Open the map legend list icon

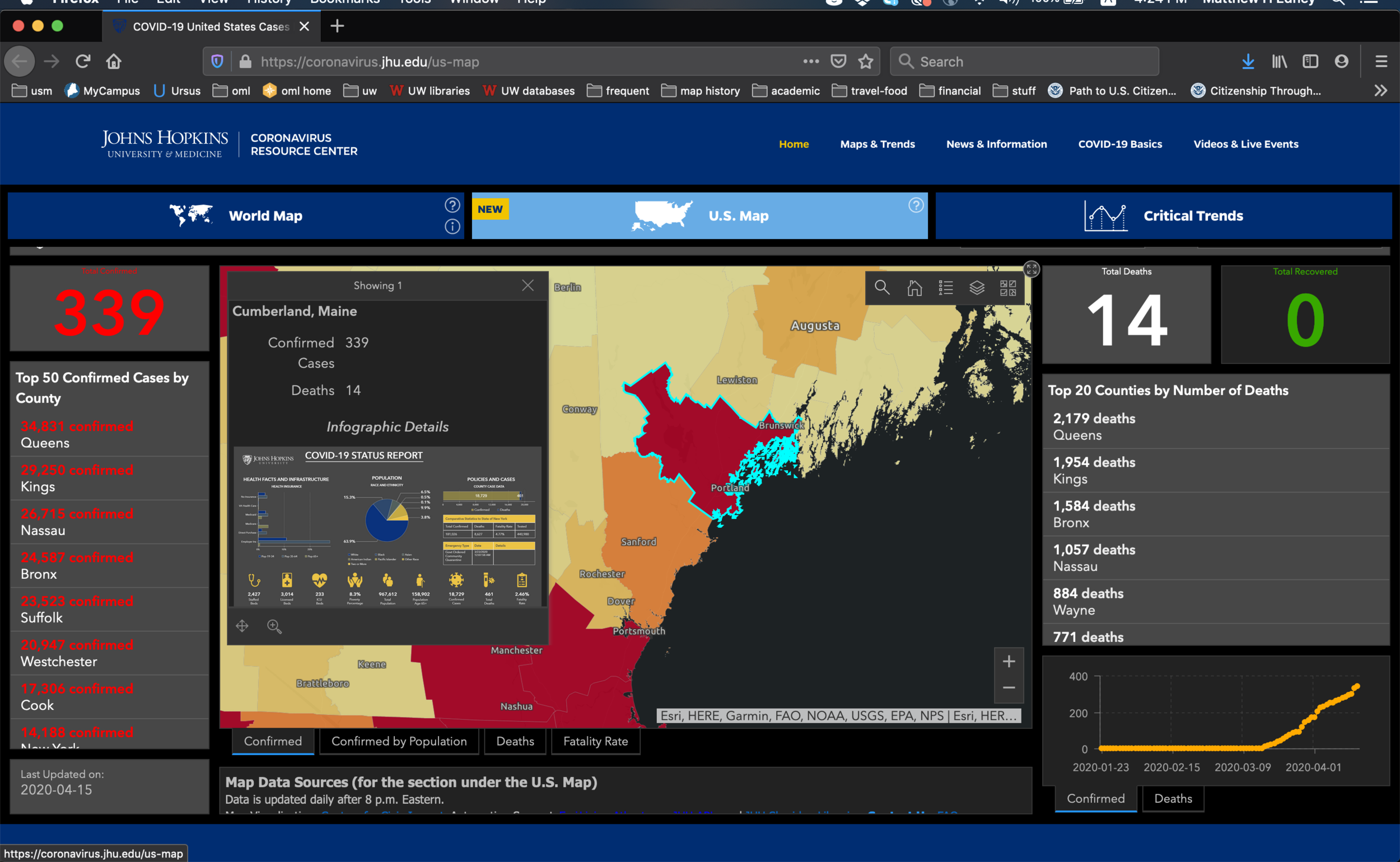pyautogui.click(x=945, y=288)
